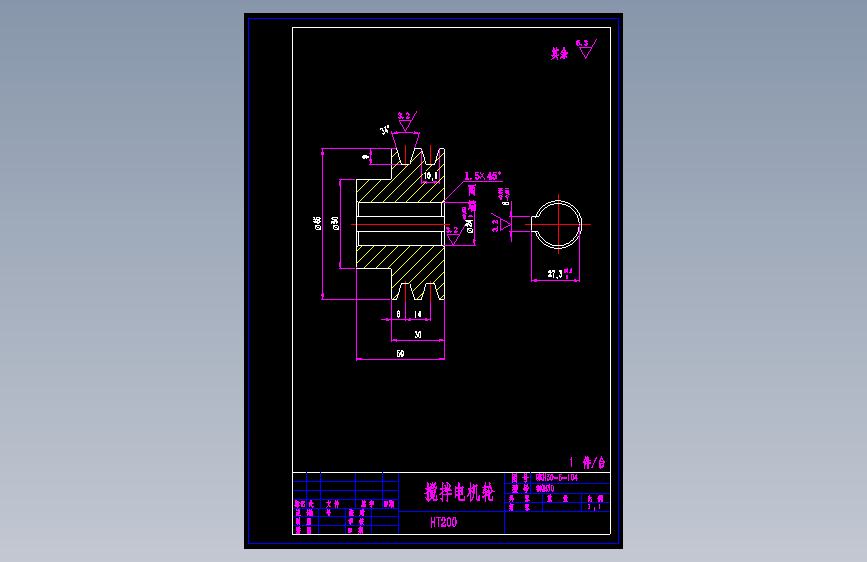Select the 1.5X45° chamfer annotation
The height and width of the screenshot is (562, 867).
click(x=483, y=176)
